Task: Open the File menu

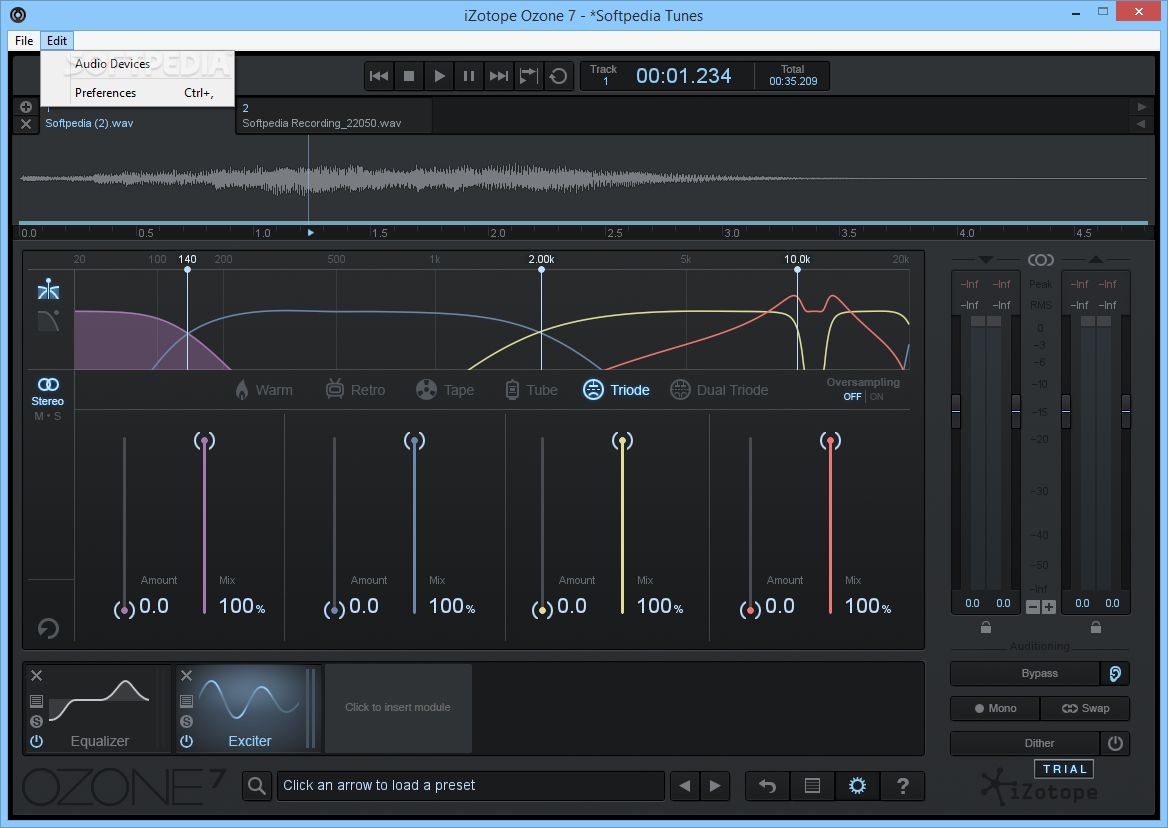Action: (24, 41)
